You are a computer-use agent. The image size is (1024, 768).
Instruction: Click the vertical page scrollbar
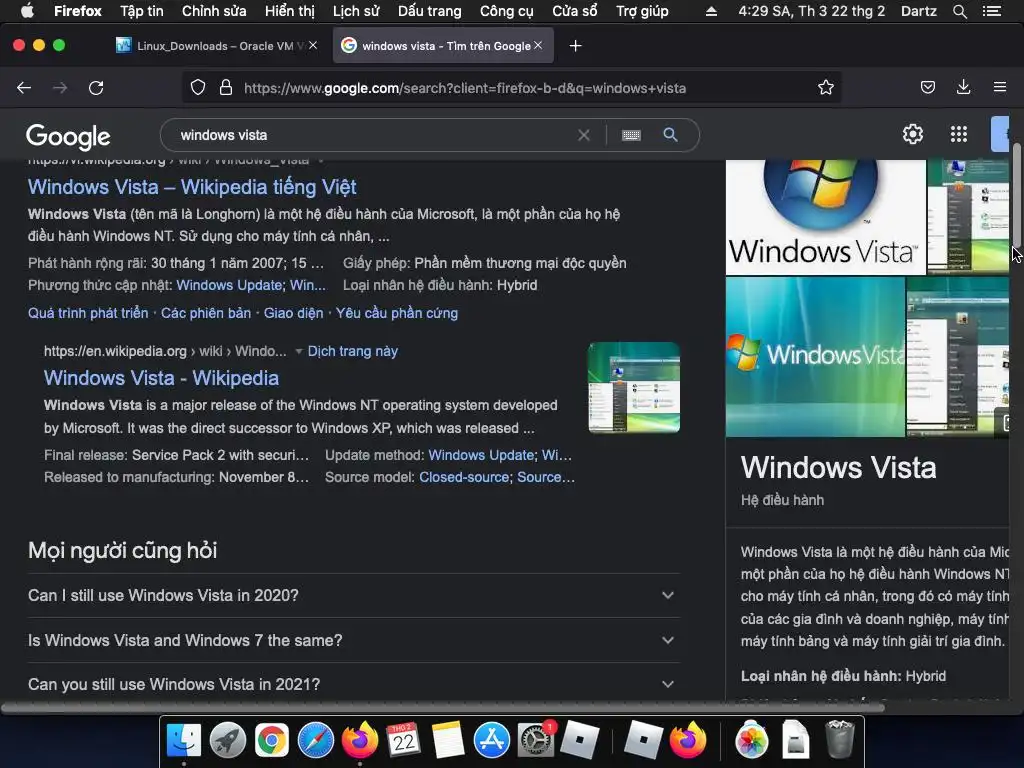click(1017, 196)
